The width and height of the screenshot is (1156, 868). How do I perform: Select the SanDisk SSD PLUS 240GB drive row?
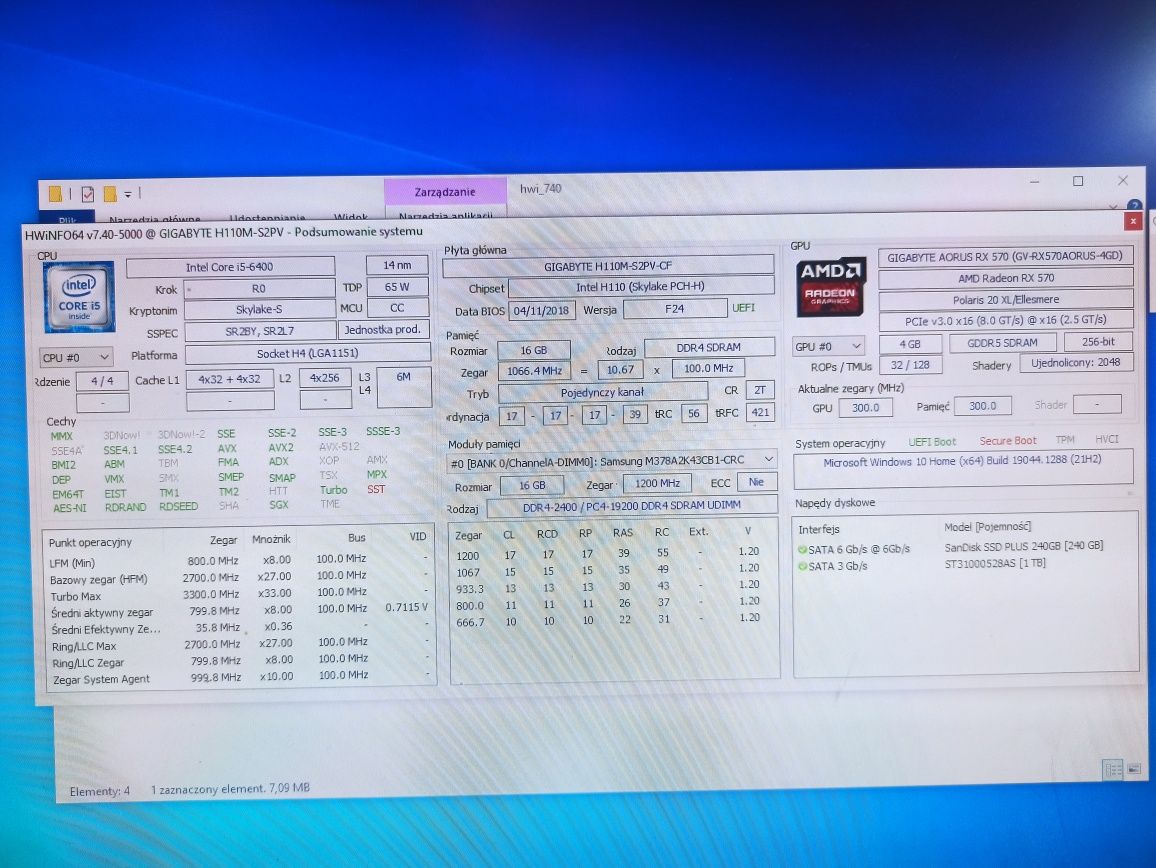(x=951, y=547)
